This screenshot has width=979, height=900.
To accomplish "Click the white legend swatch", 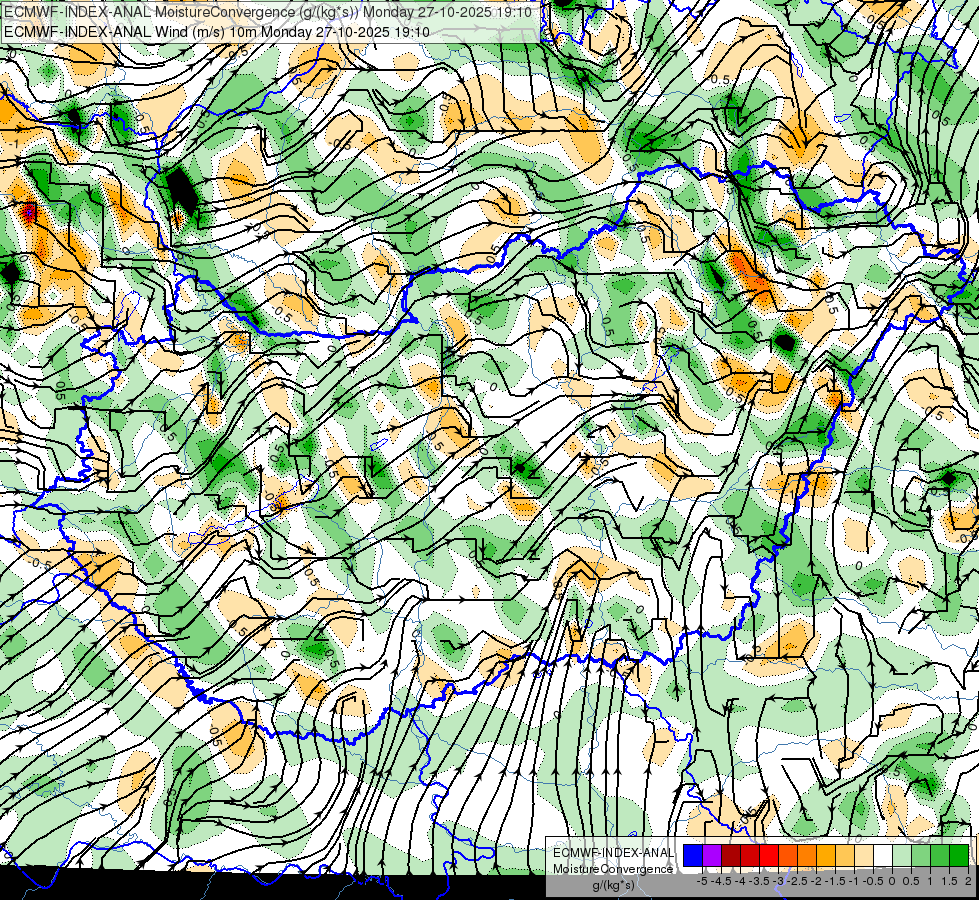I will tap(883, 856).
